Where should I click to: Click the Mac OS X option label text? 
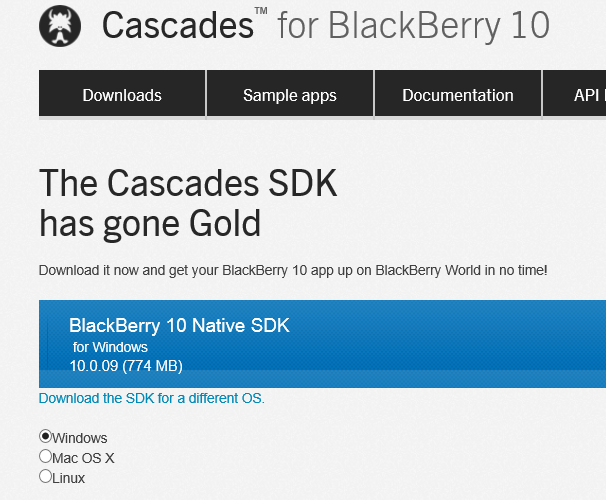tap(83, 458)
